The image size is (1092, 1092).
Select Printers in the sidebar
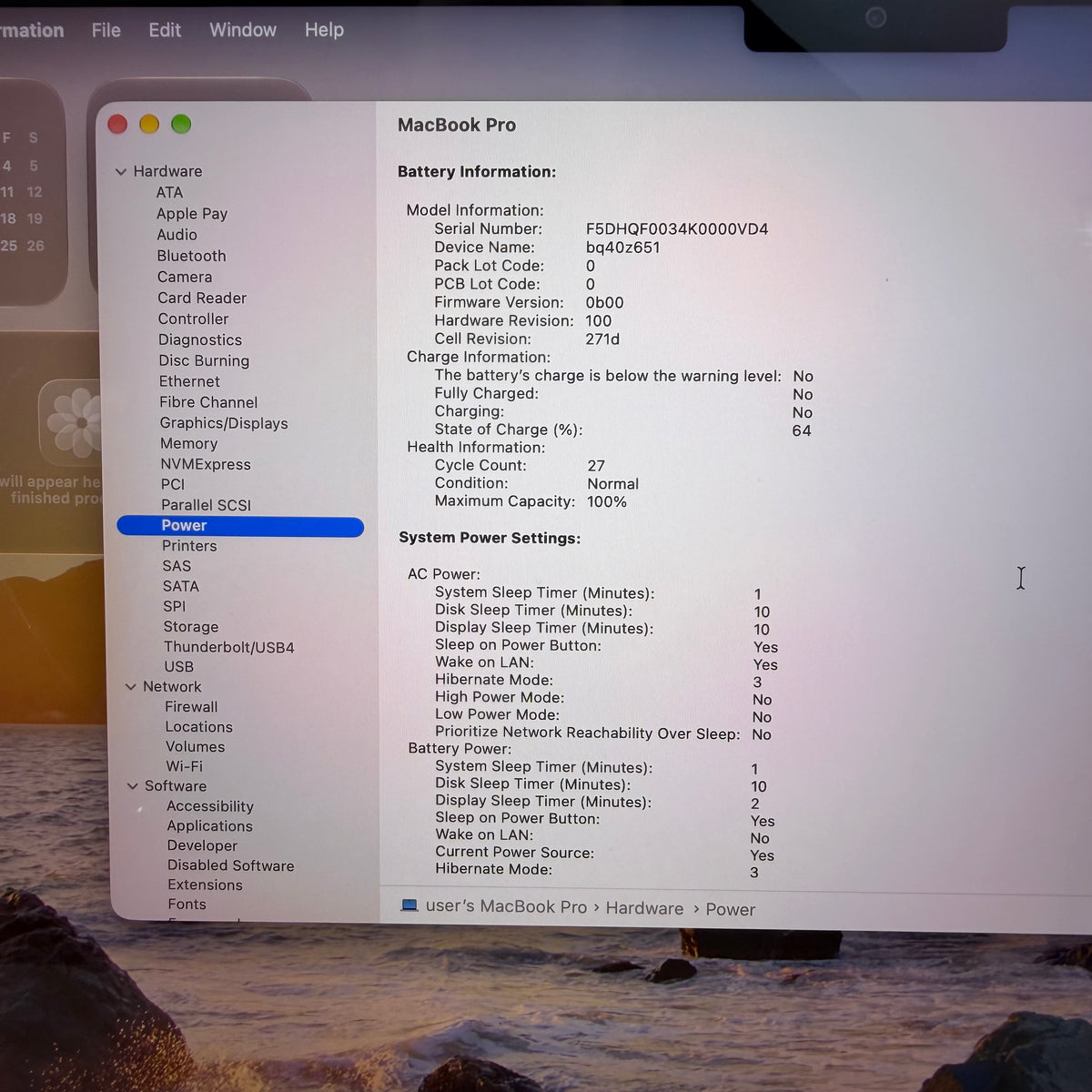click(189, 546)
